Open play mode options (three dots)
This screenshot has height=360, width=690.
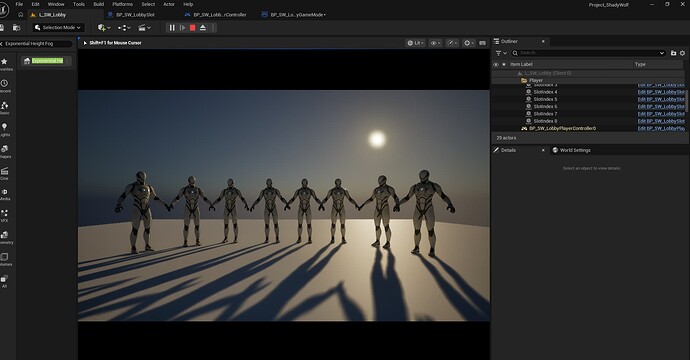pyautogui.click(x=213, y=28)
